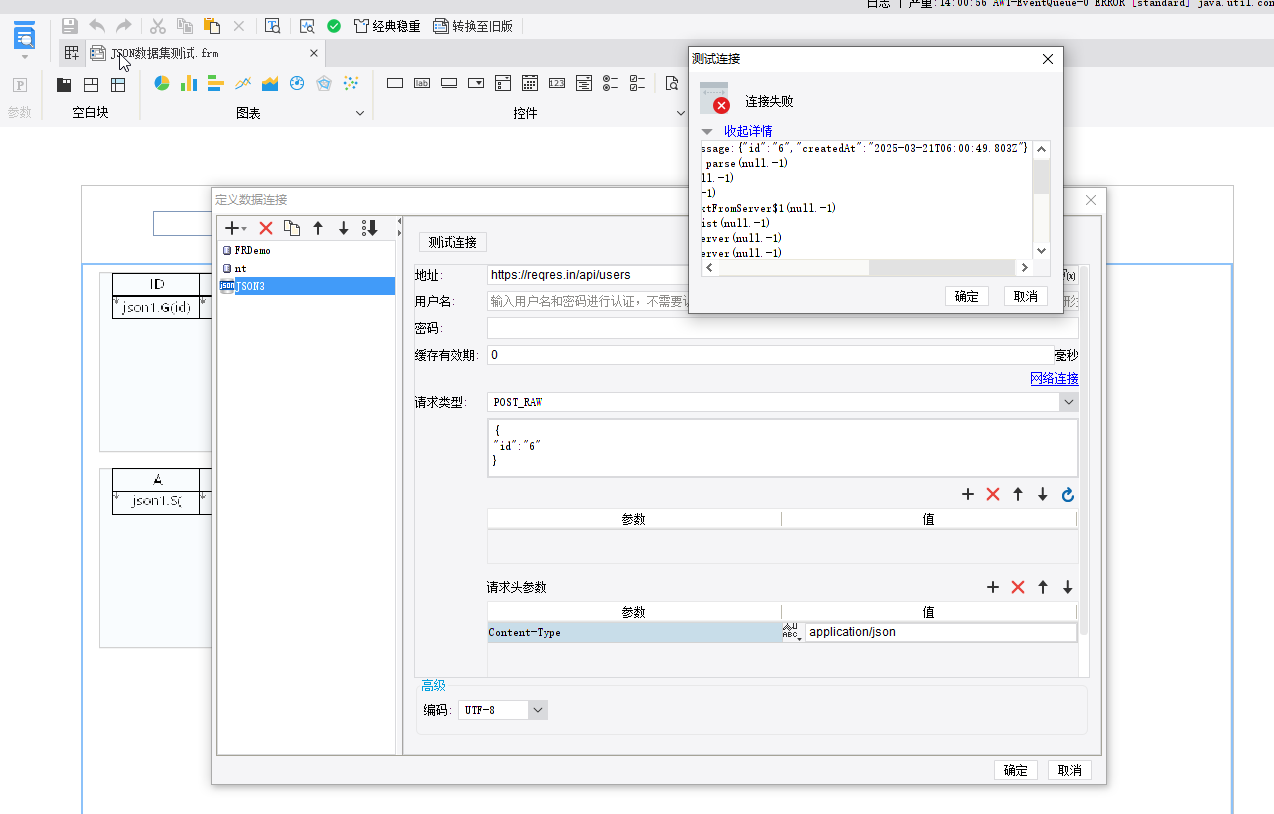Add a new request header parameter

[x=993, y=587]
